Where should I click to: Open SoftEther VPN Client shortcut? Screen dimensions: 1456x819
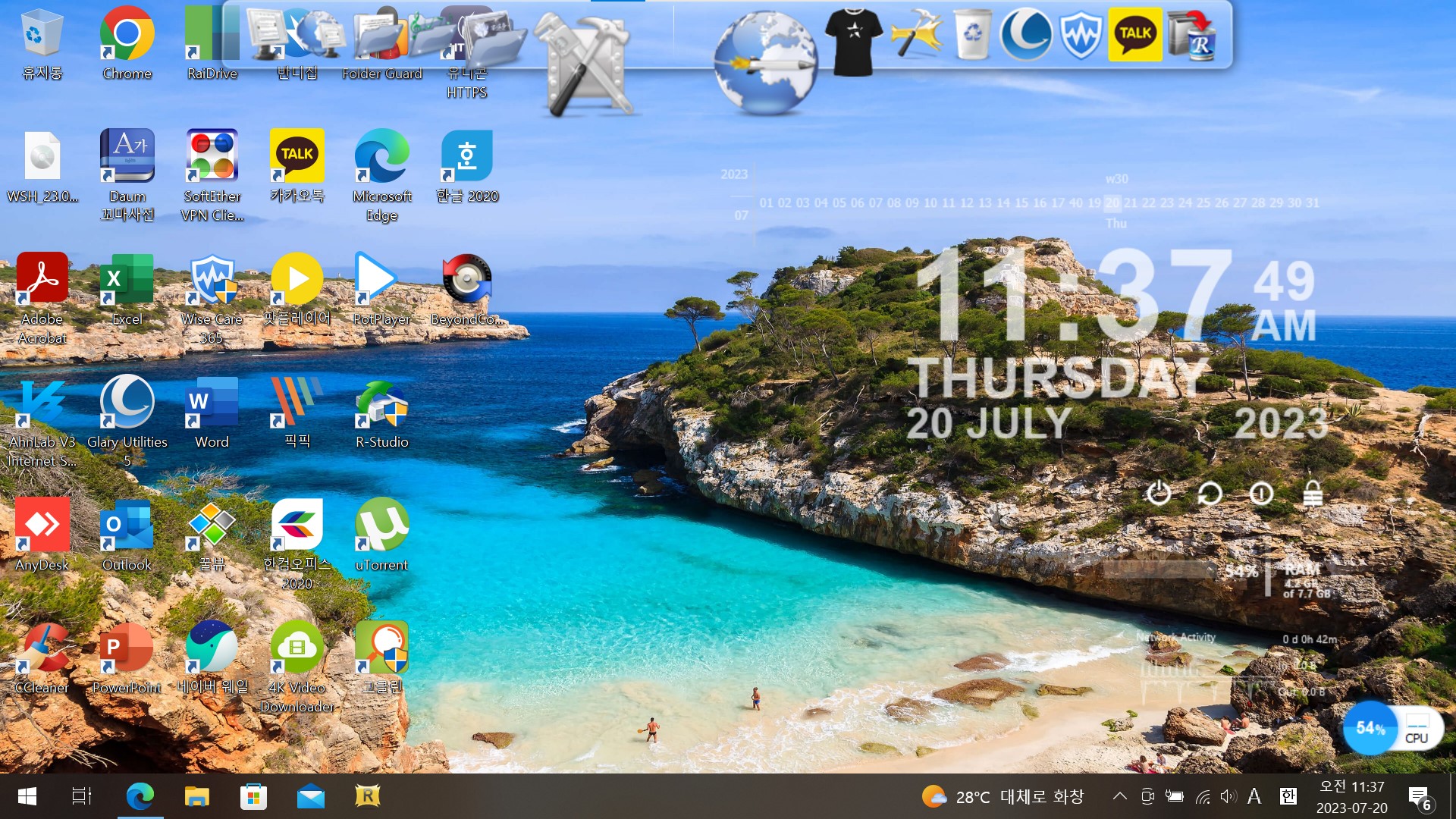(212, 174)
